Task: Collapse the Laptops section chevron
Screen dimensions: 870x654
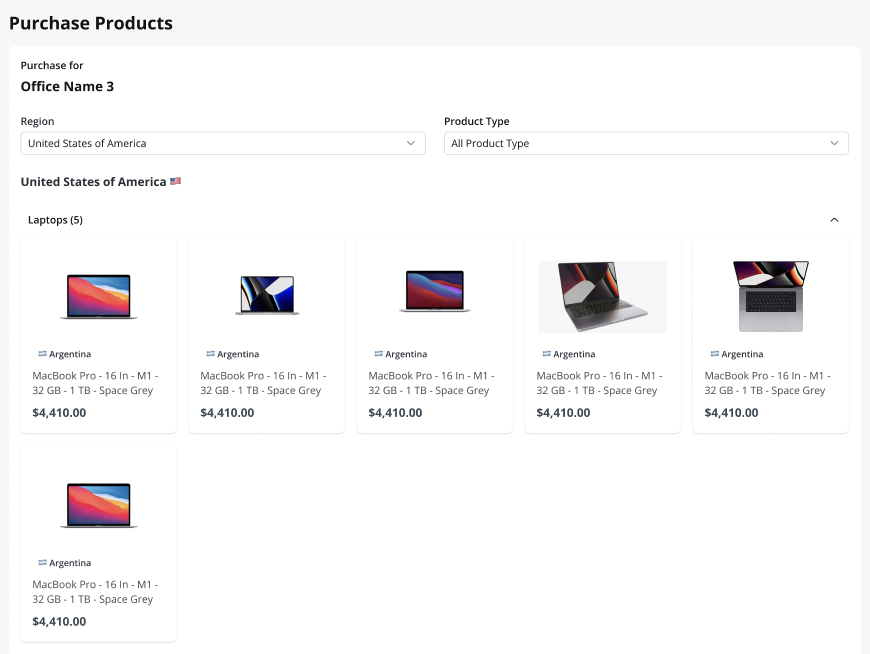Action: click(x=835, y=220)
